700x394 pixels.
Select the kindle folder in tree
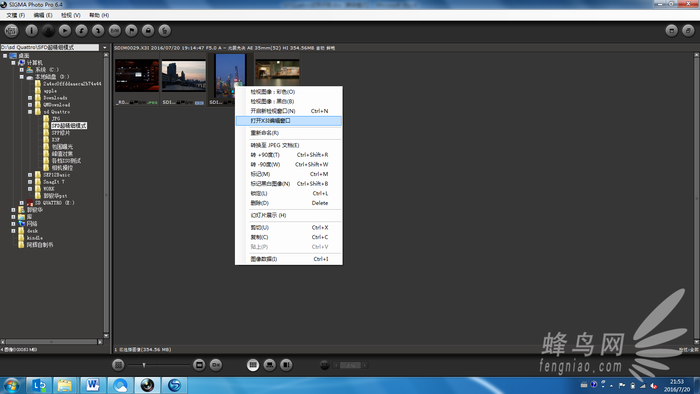34,238
